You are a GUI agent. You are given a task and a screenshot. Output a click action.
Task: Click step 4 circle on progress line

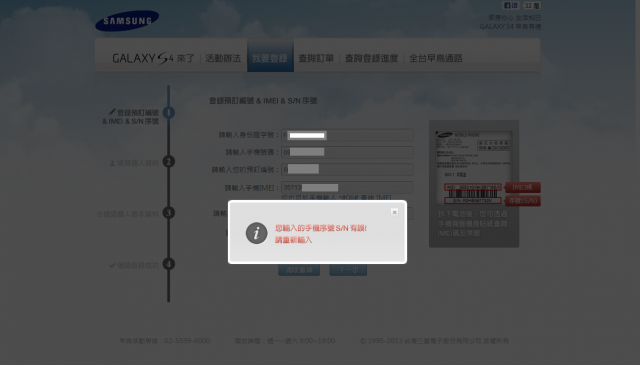(x=169, y=264)
